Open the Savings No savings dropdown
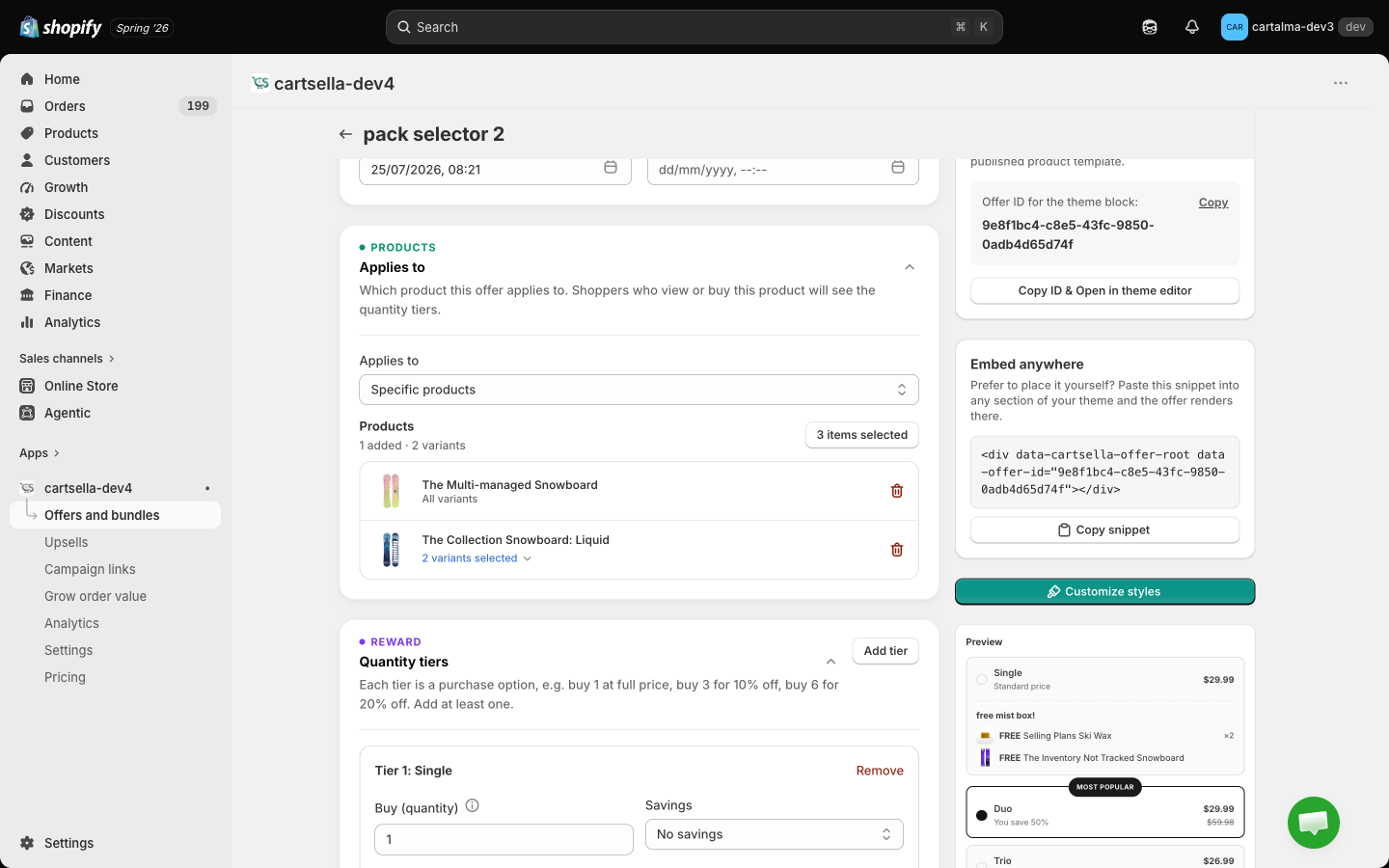The height and width of the screenshot is (868, 1389). click(775, 834)
